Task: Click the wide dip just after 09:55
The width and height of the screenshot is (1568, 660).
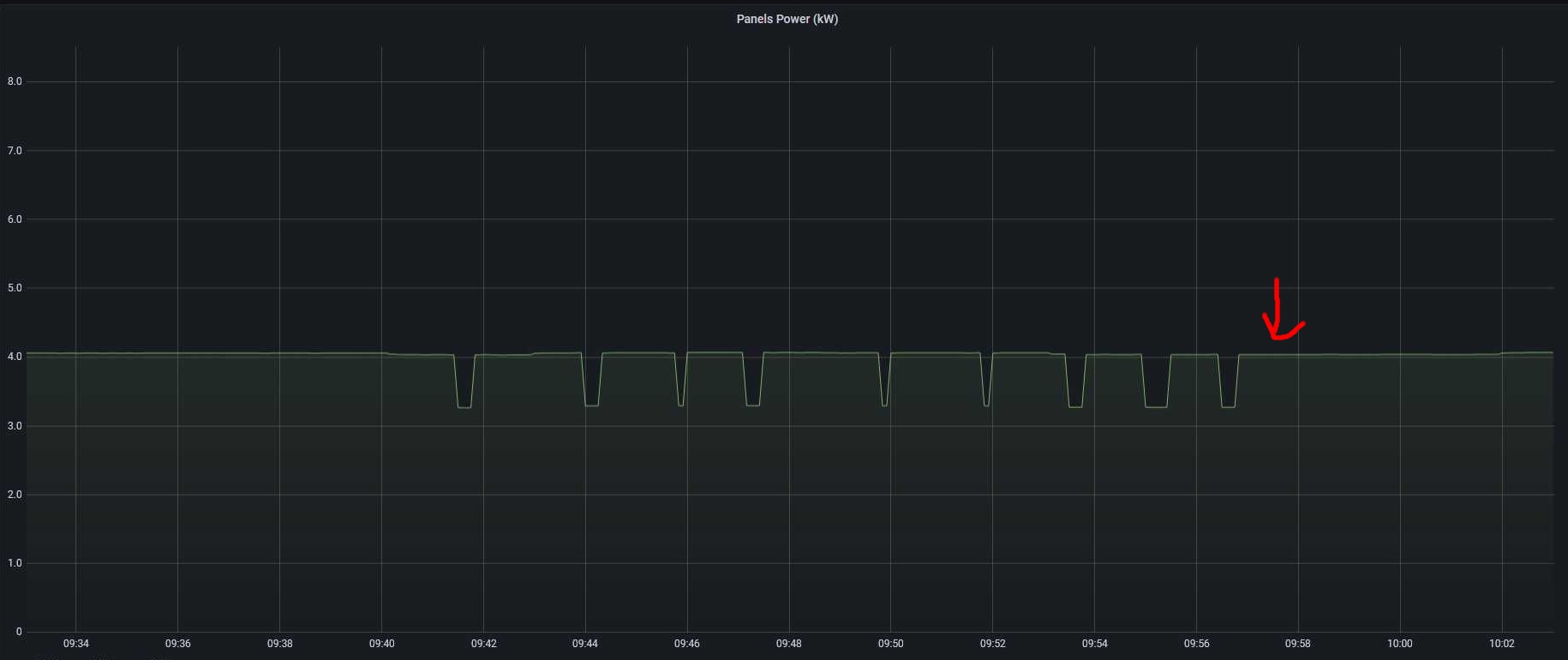Action: pos(1156,406)
